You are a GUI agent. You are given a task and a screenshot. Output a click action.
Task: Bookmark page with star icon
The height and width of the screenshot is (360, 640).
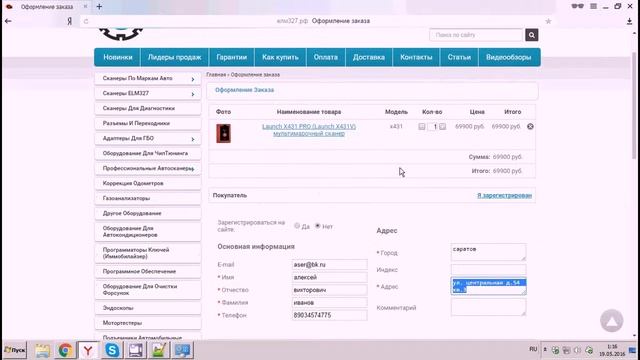548,21
